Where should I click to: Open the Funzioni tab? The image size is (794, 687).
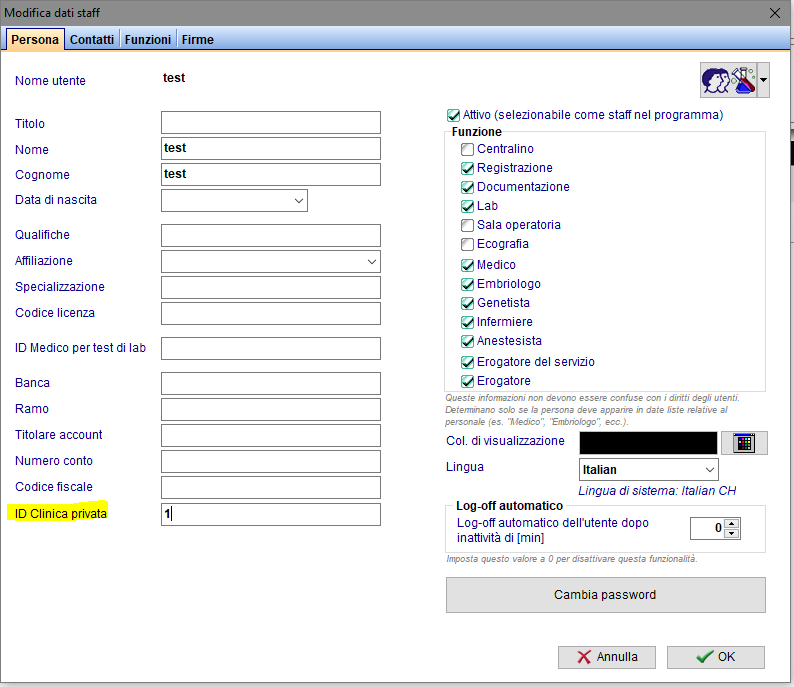coord(148,39)
